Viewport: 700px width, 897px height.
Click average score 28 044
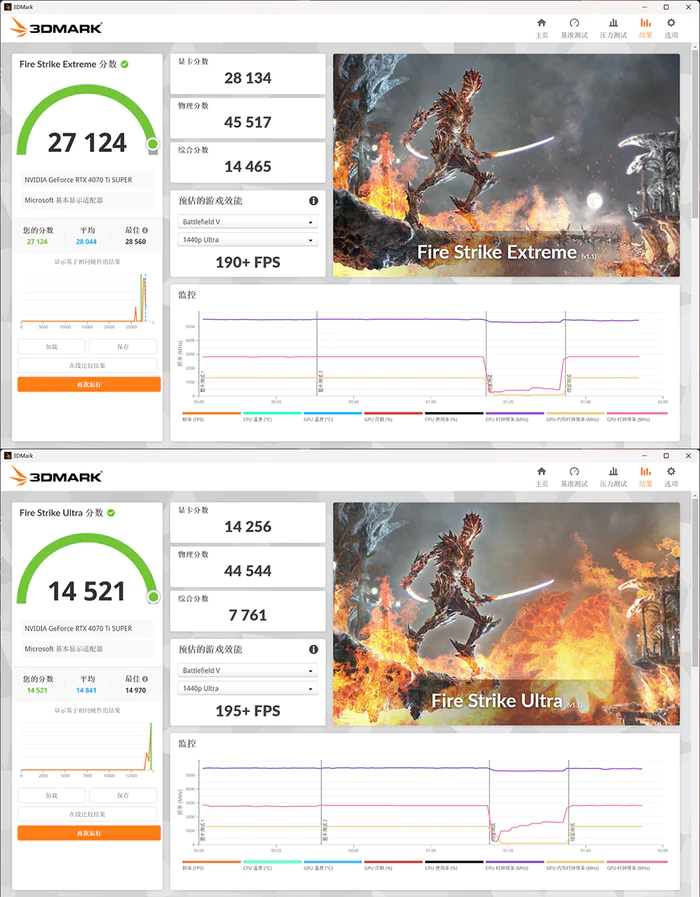[x=86, y=242]
